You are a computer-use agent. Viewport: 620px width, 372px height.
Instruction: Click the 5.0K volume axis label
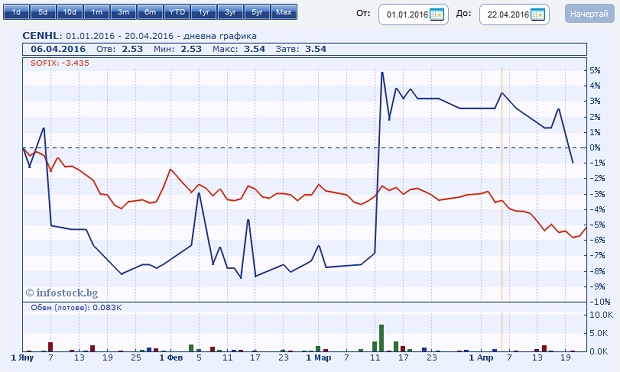pyautogui.click(x=599, y=333)
